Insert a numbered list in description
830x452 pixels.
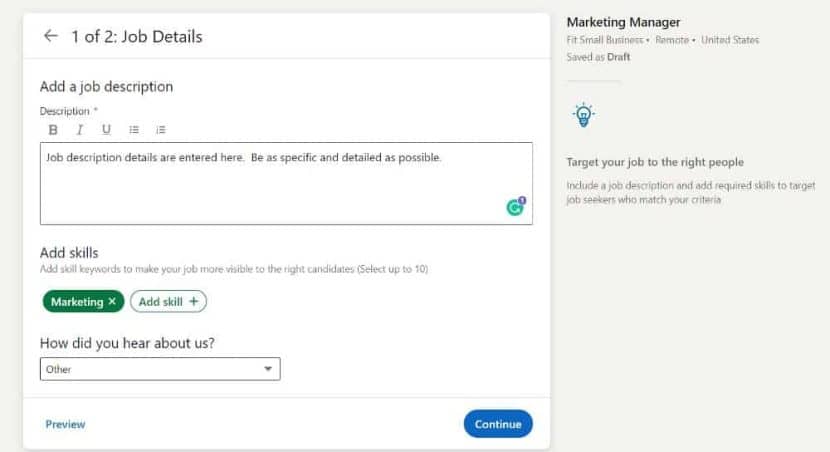161,130
